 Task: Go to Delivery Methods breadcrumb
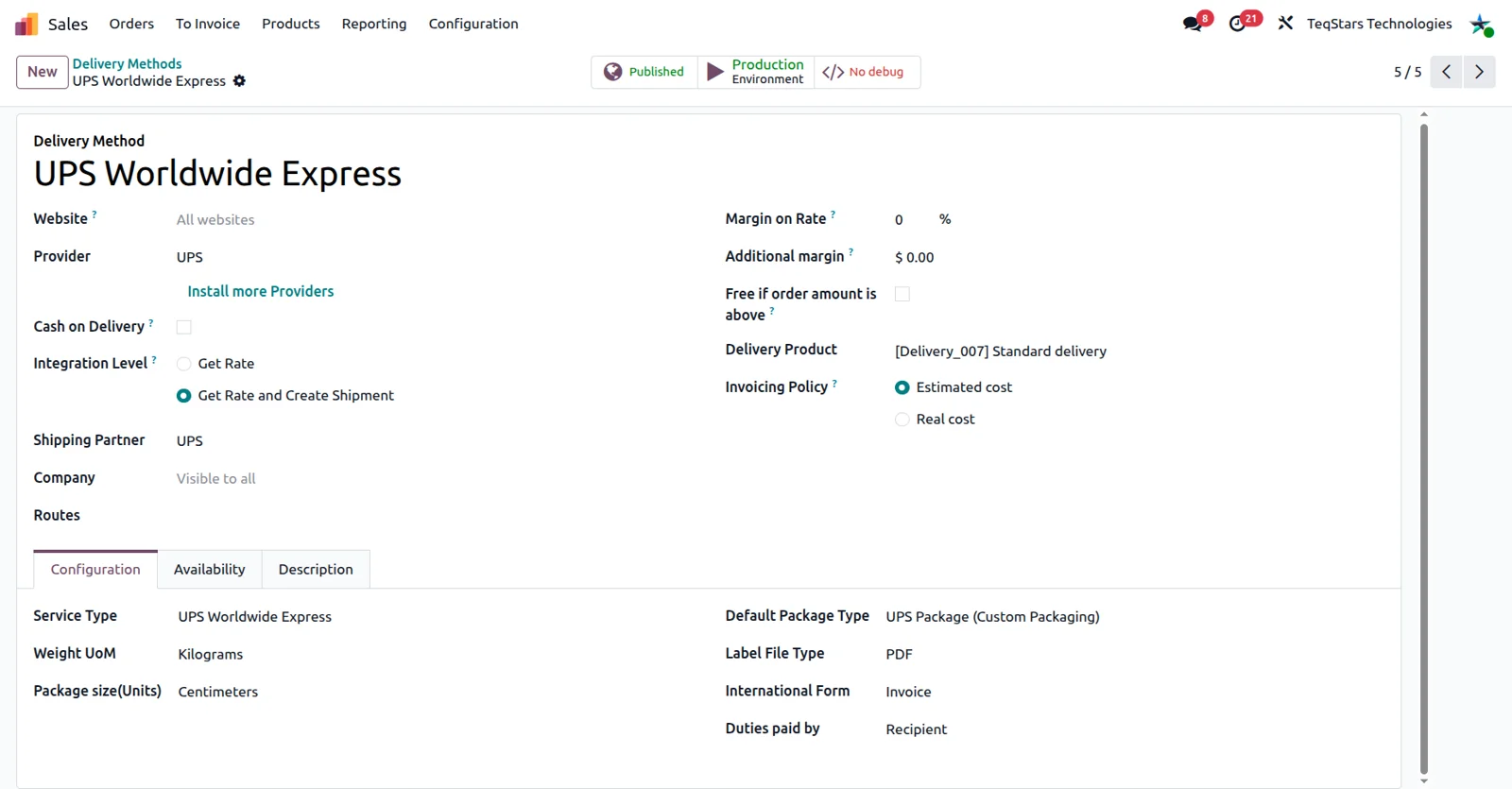tap(127, 64)
